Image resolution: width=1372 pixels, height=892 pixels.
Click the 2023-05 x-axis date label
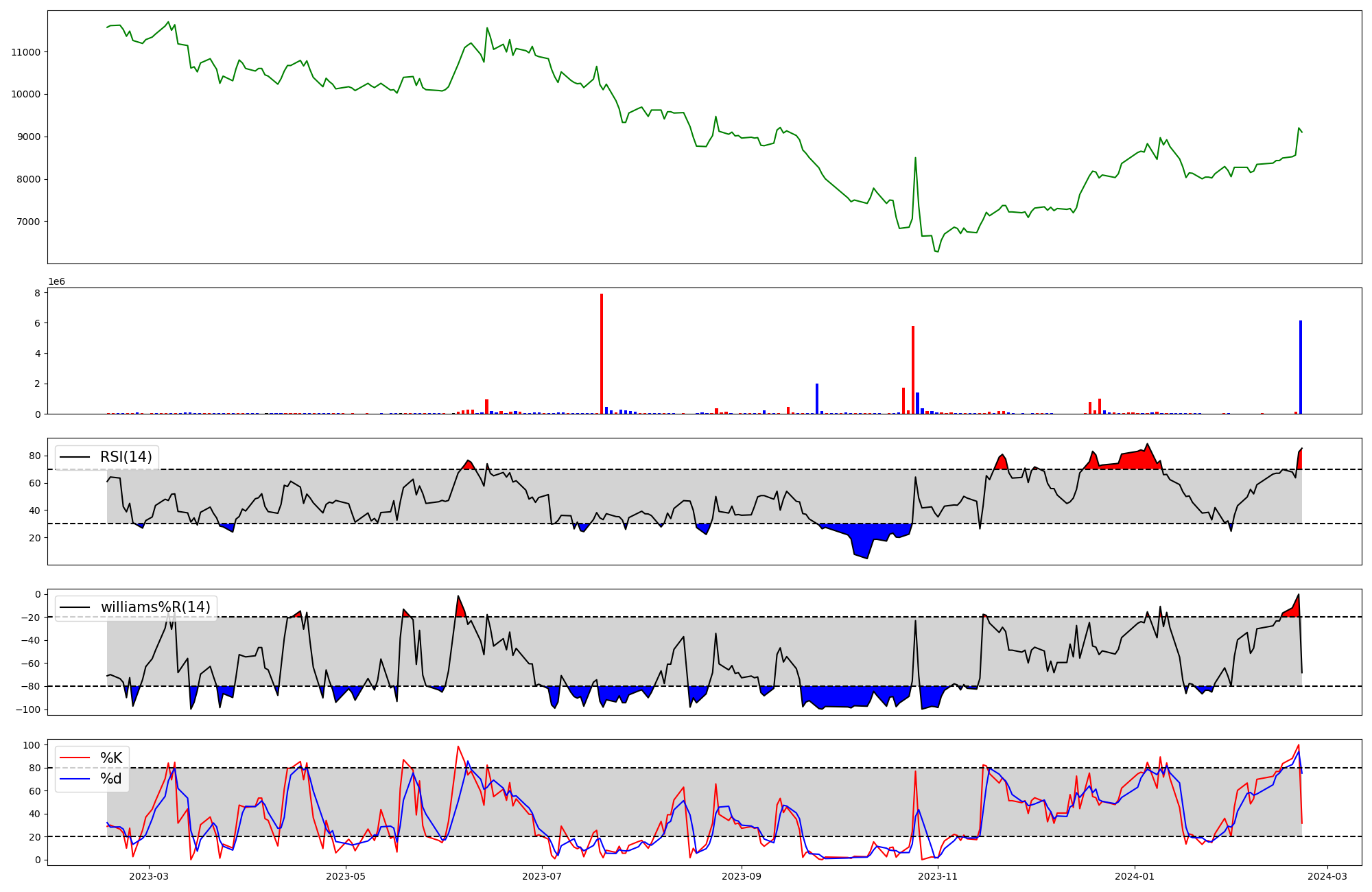346,876
